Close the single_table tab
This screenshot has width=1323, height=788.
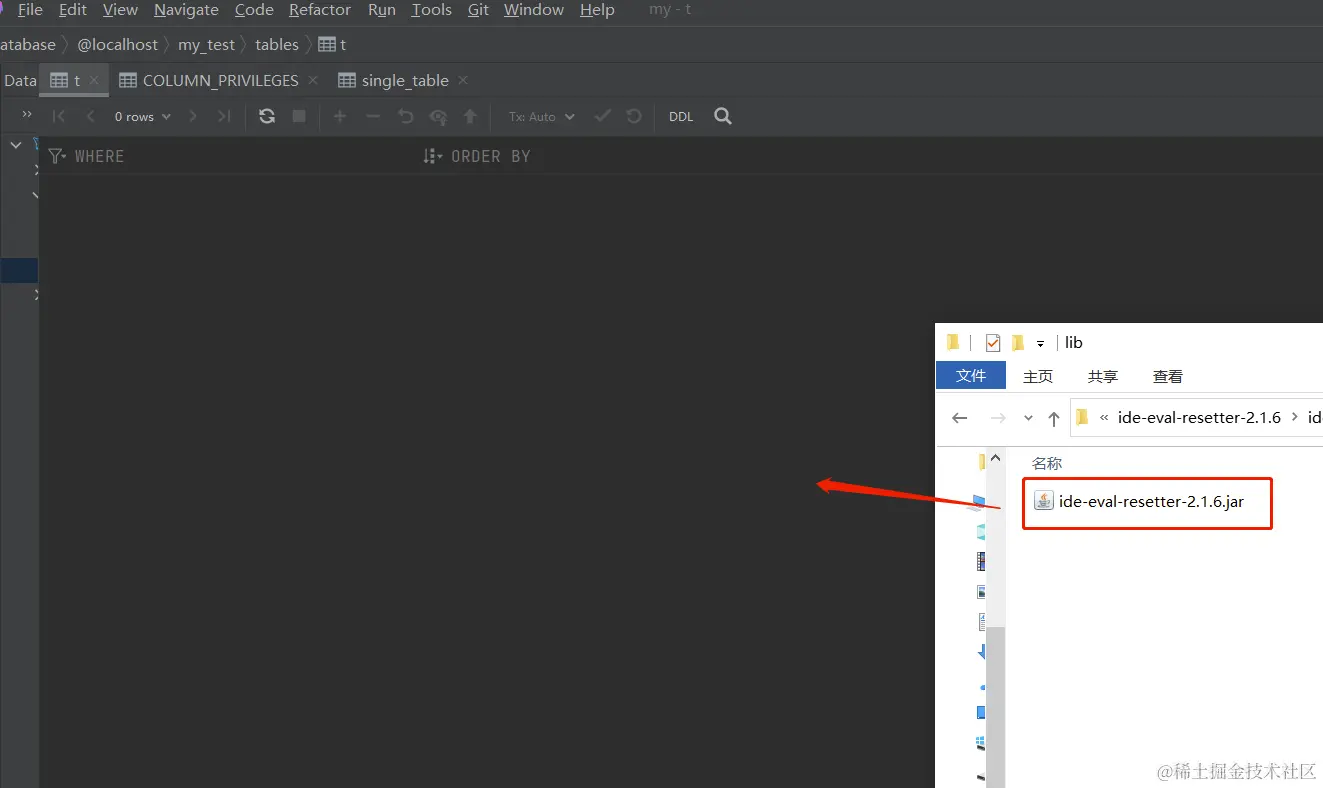tap(463, 80)
